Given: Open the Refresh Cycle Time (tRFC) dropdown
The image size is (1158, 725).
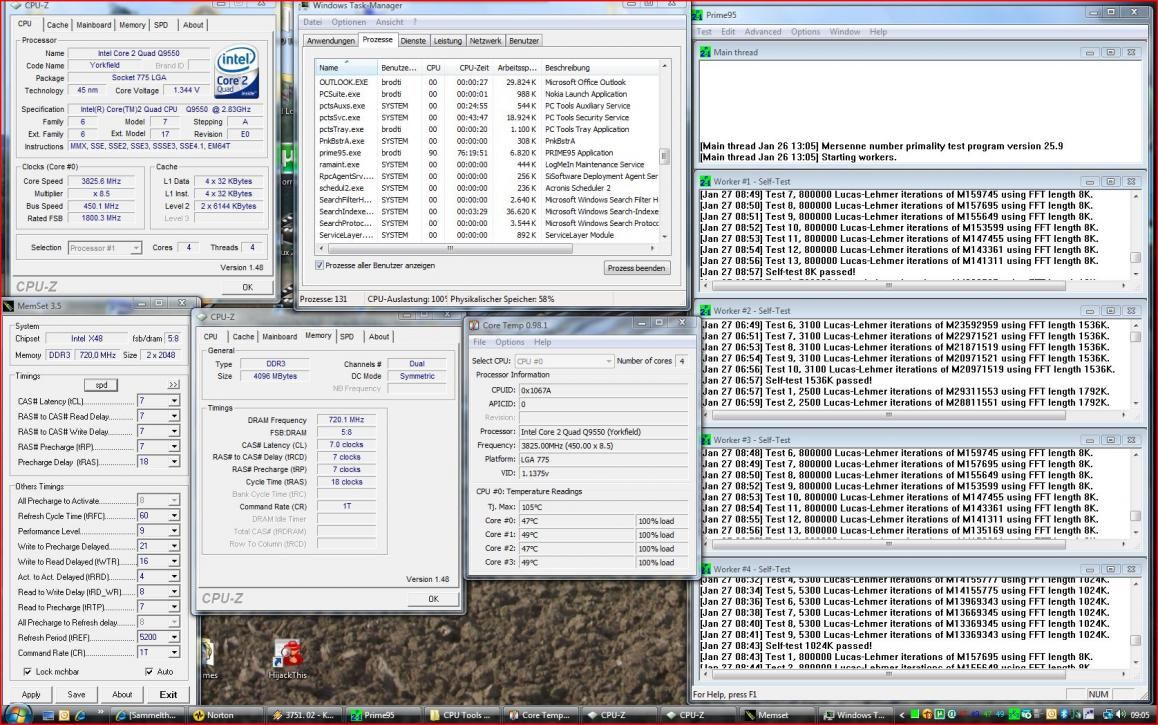Looking at the screenshot, I should pos(174,516).
